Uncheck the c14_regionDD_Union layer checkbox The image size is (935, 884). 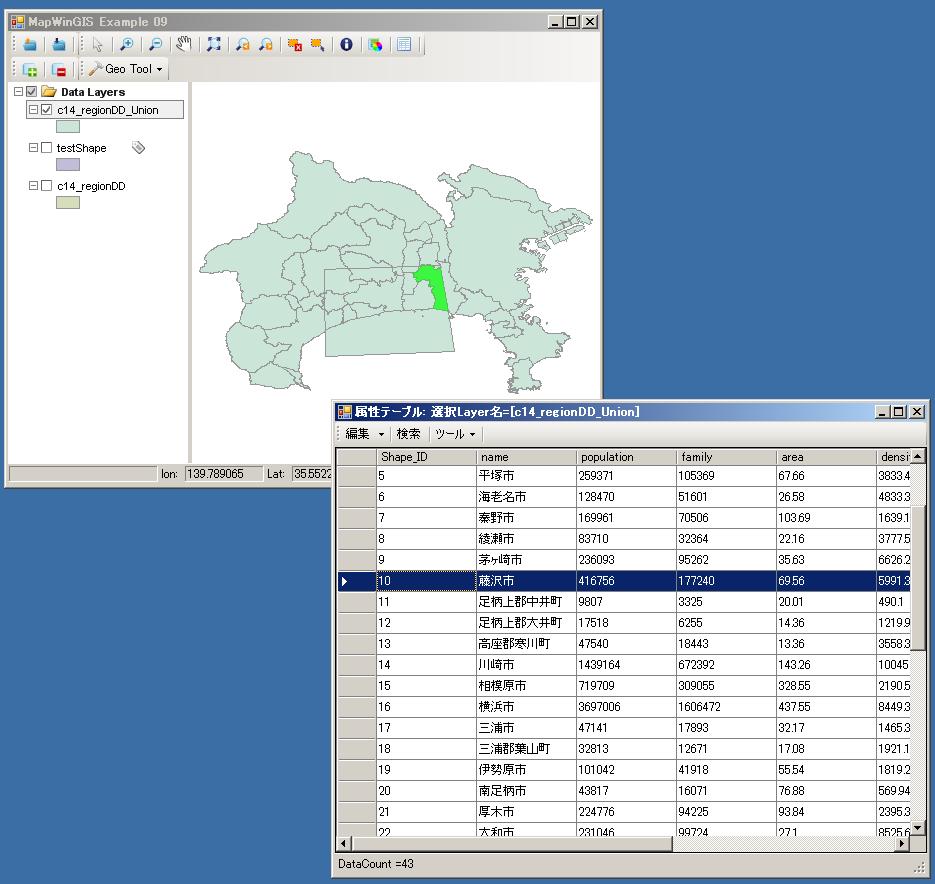[46, 110]
